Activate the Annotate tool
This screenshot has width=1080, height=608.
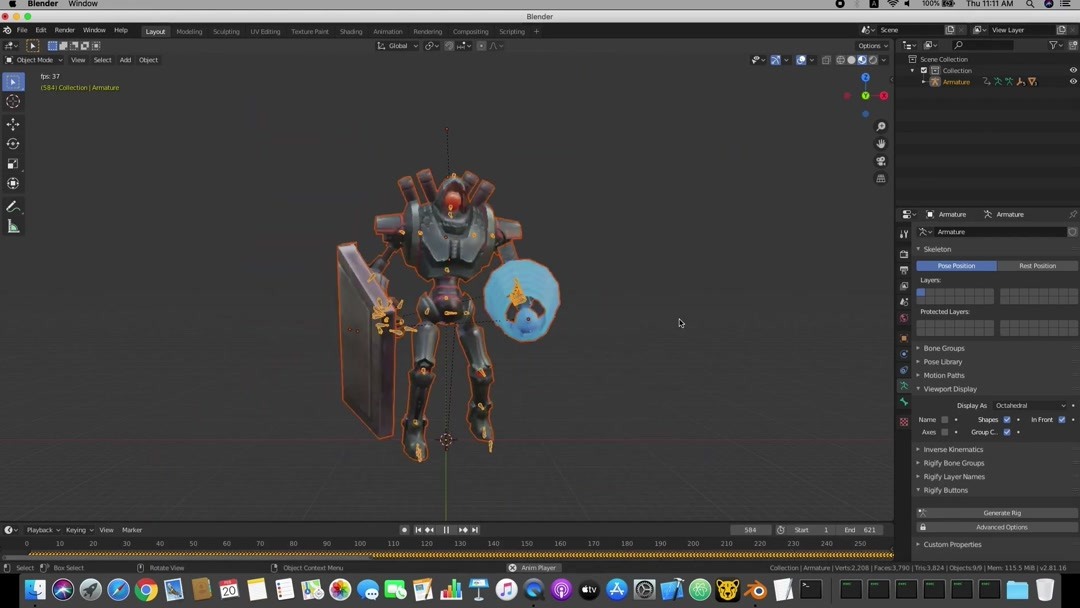13,207
